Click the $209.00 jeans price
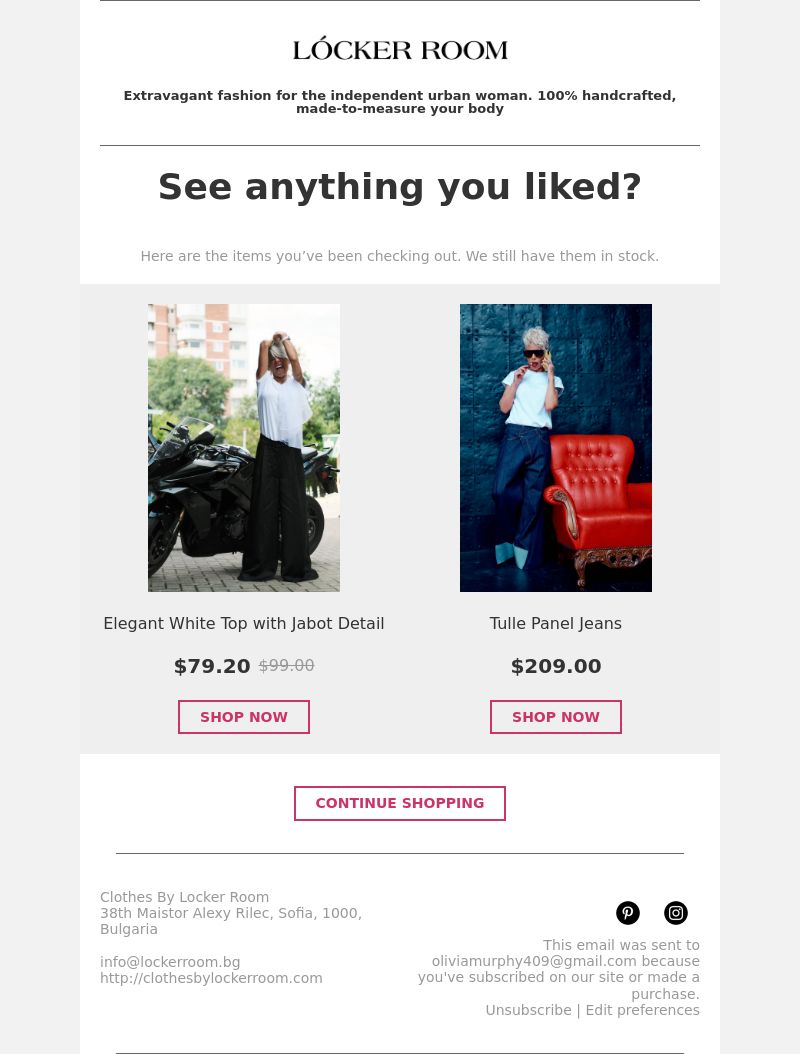 click(555, 666)
